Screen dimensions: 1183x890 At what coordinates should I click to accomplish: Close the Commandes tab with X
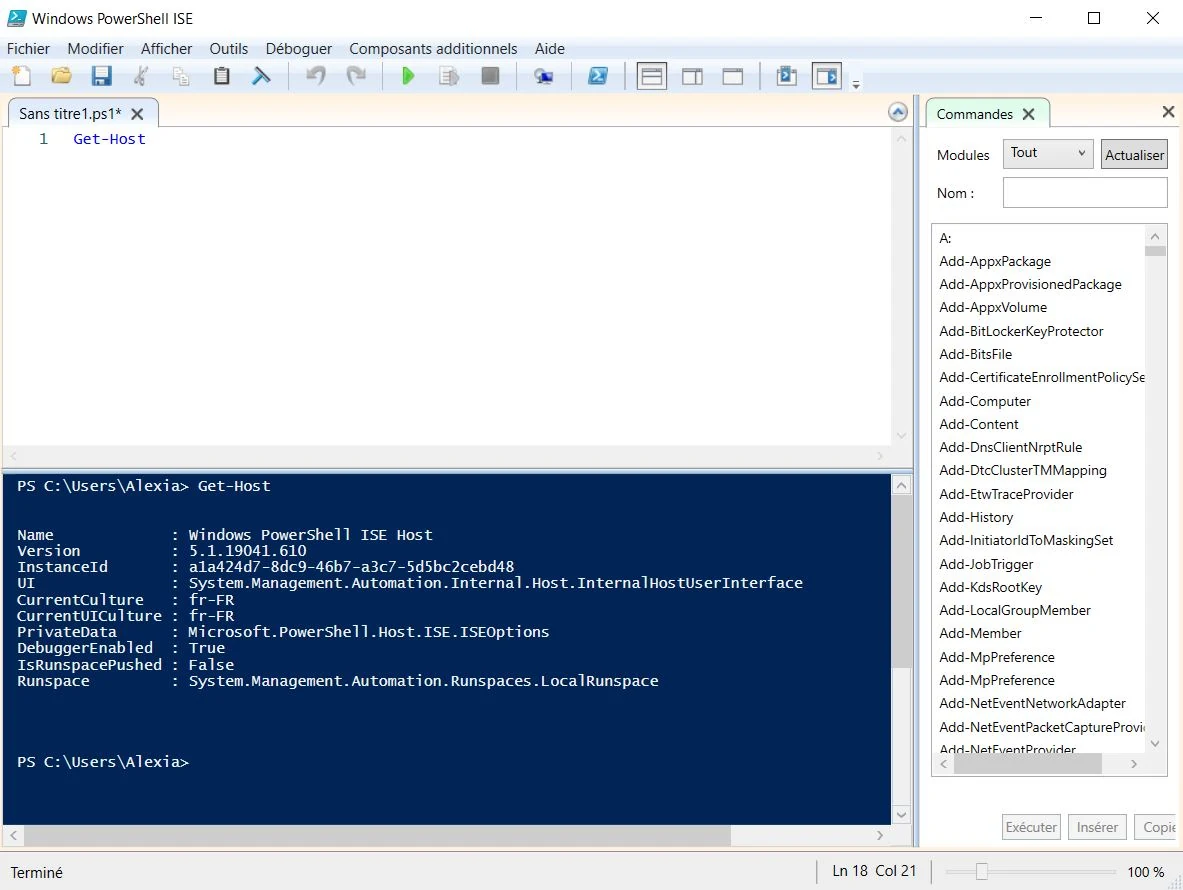click(1028, 114)
